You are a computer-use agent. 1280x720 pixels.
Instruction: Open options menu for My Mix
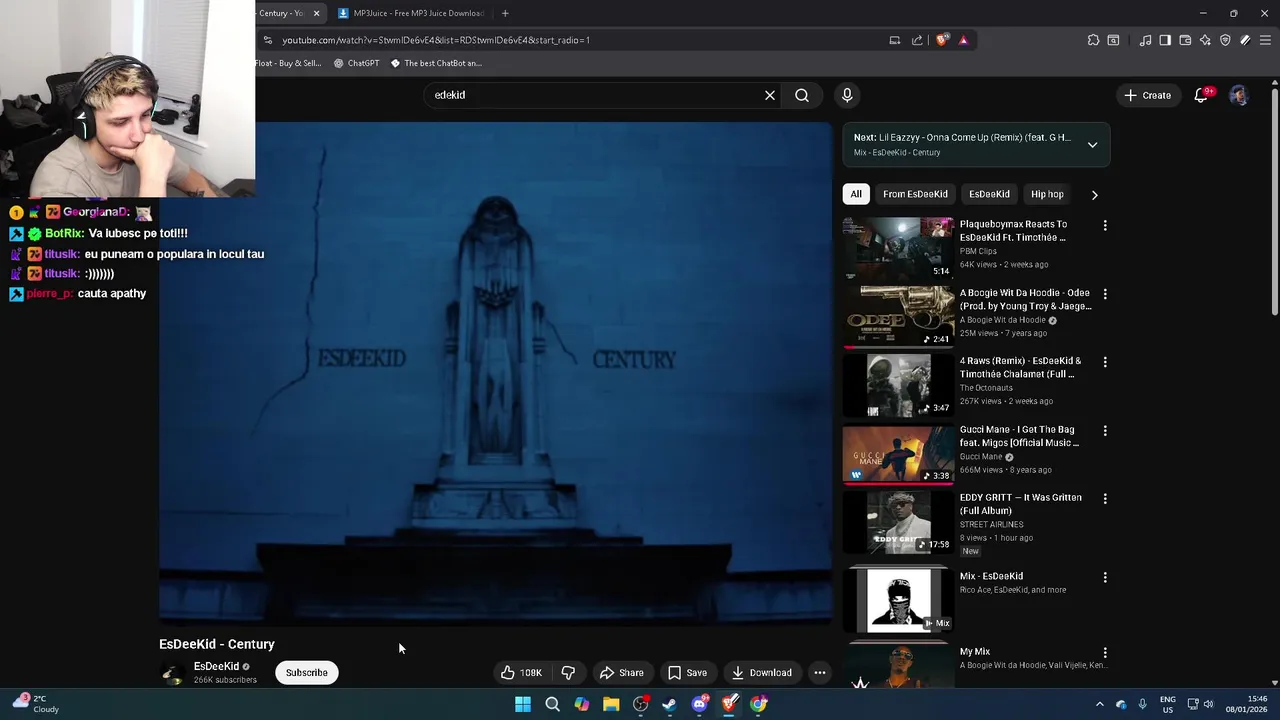click(x=1105, y=653)
